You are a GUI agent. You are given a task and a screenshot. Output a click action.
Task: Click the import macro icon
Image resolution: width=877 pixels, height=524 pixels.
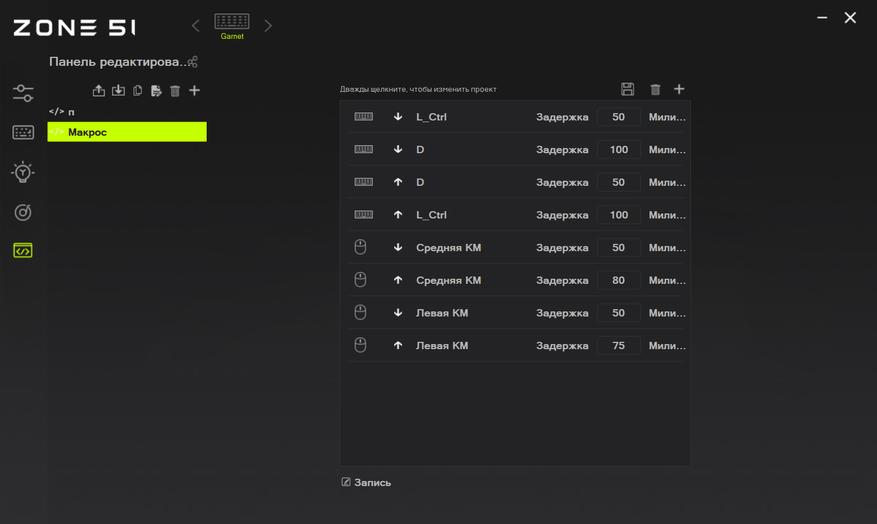click(118, 91)
